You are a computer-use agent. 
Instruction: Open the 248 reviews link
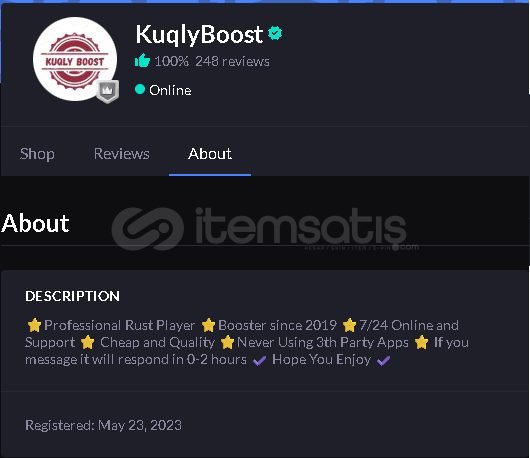pos(233,61)
